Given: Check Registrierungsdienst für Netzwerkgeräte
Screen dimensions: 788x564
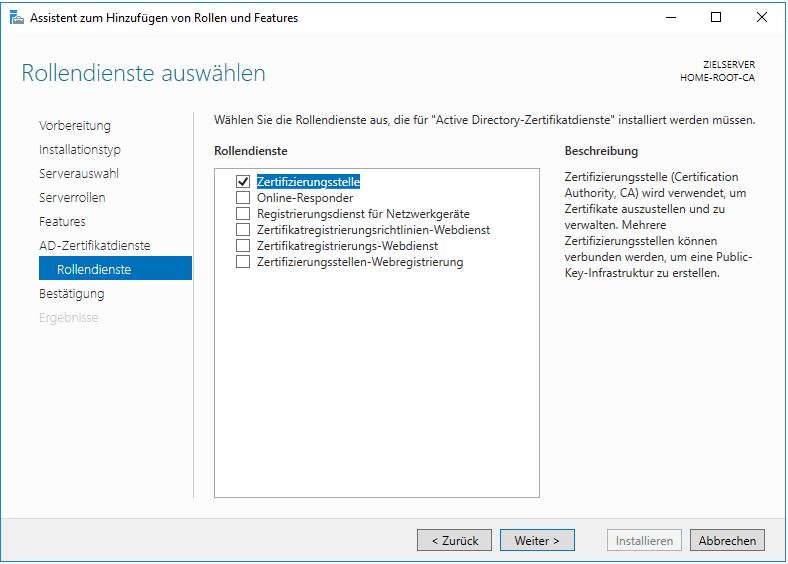Looking at the screenshot, I should click(x=242, y=214).
